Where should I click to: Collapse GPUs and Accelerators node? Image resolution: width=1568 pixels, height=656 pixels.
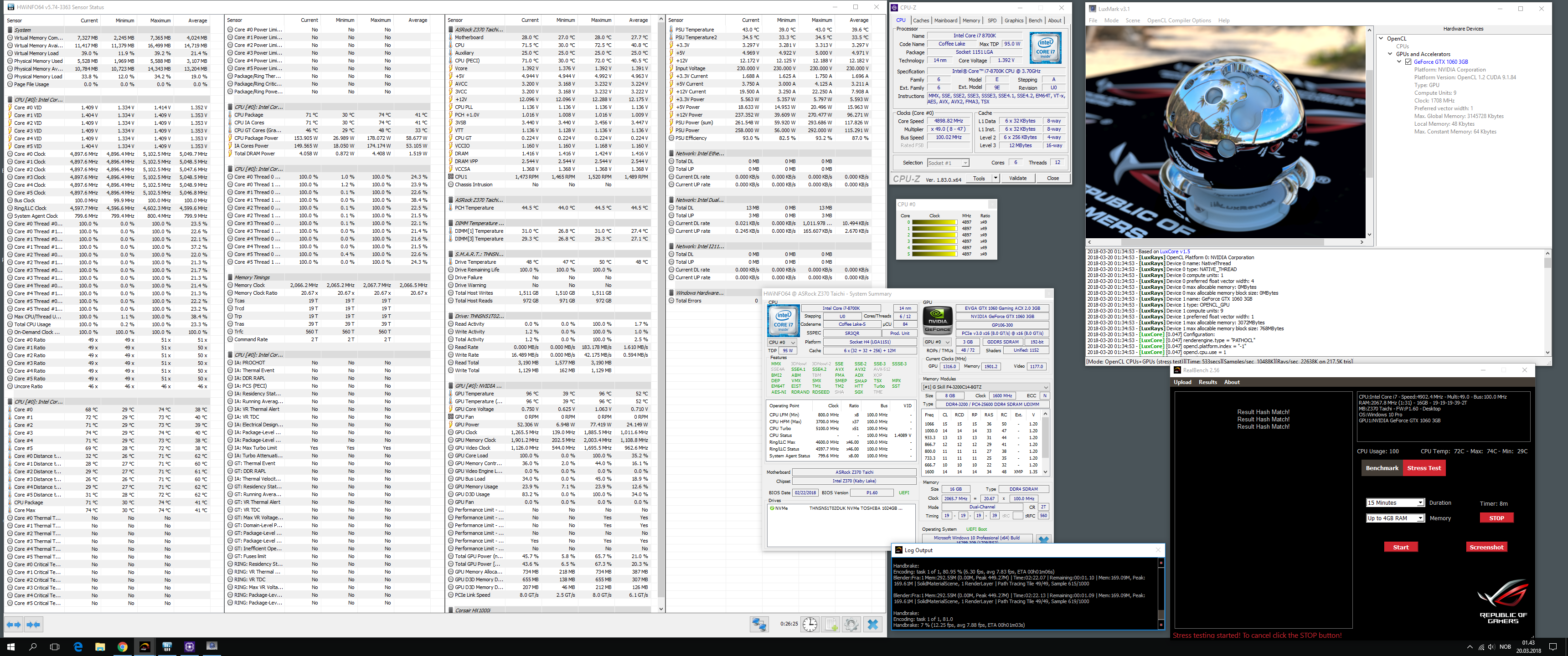[x=1390, y=54]
